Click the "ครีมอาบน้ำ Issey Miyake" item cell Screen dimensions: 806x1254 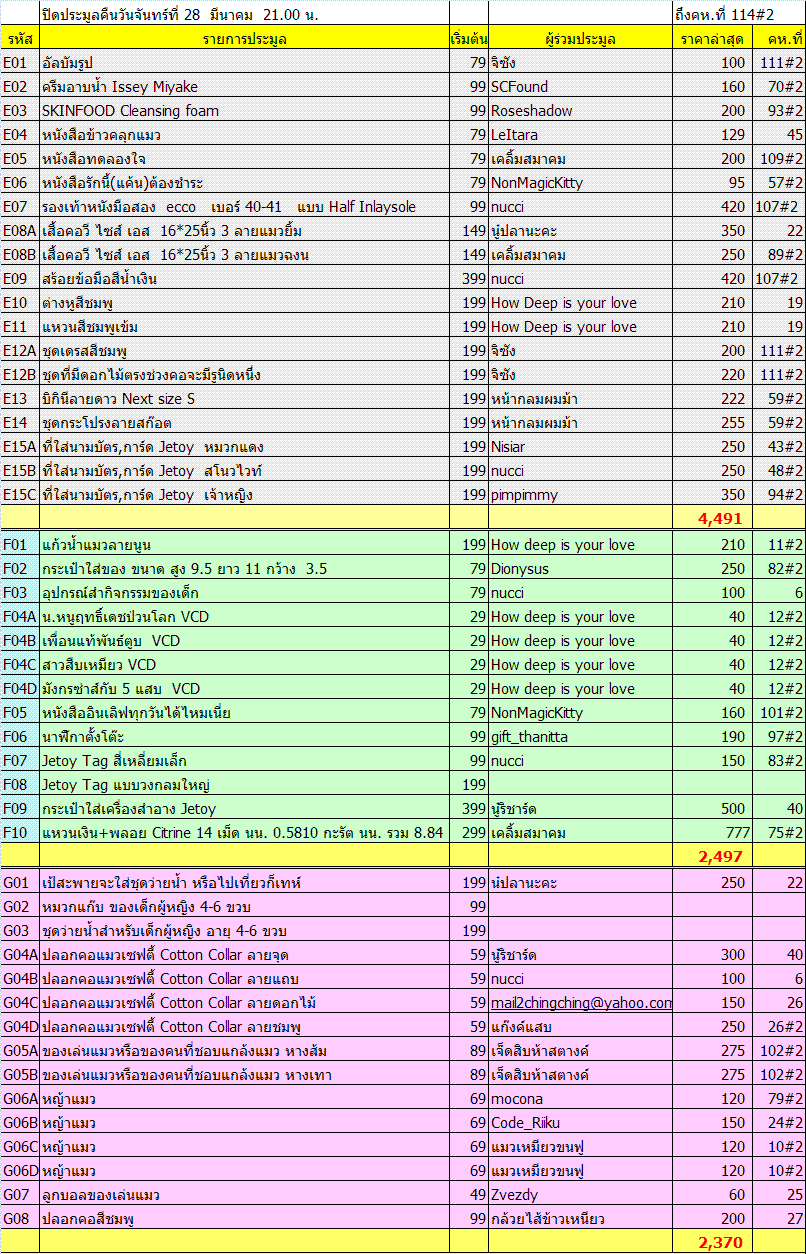[x=120, y=87]
